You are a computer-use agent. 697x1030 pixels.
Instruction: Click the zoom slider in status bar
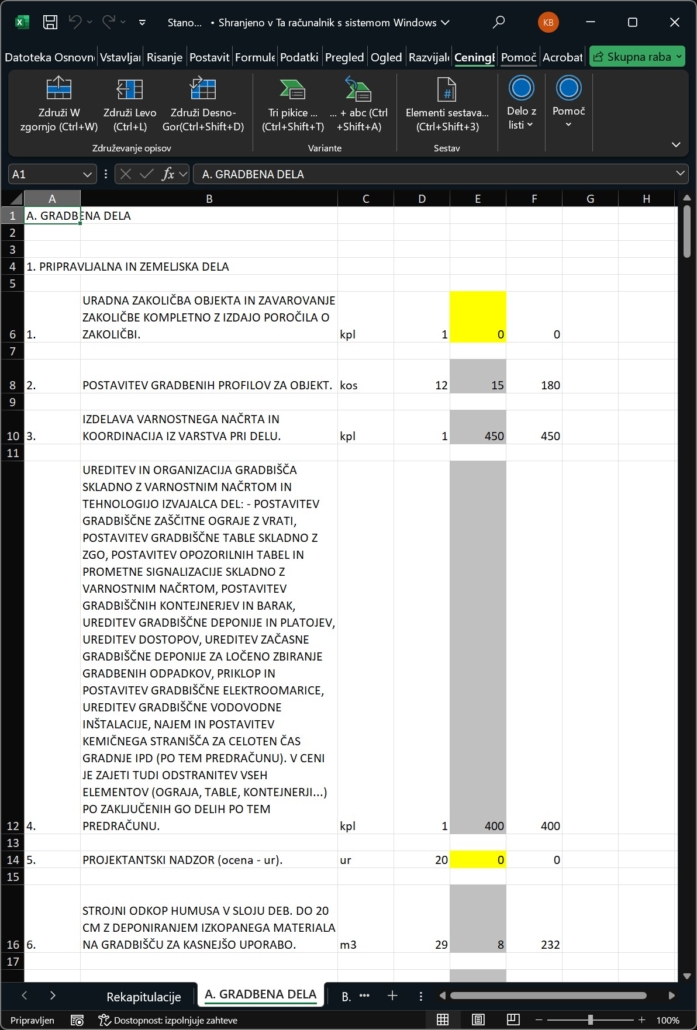coord(590,1020)
